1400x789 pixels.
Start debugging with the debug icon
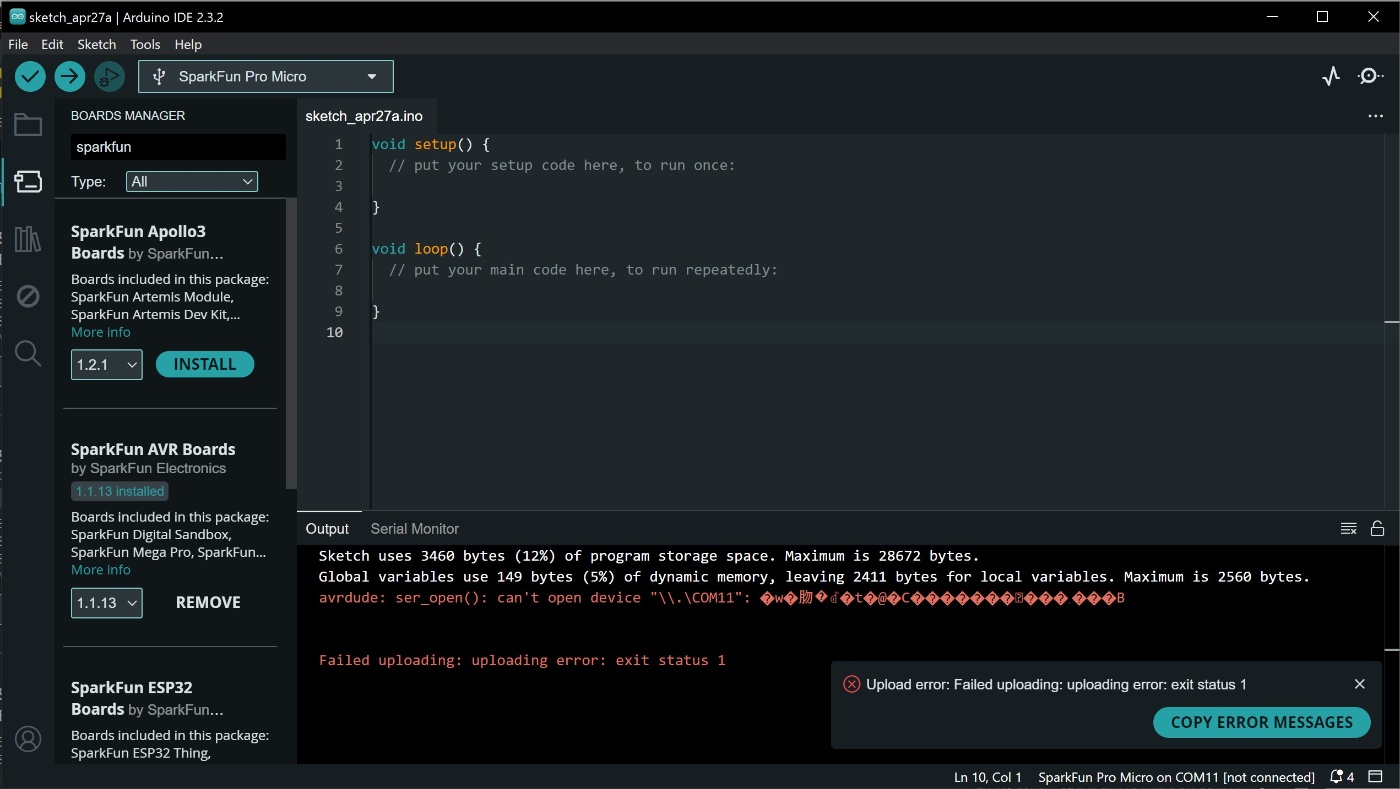point(109,76)
